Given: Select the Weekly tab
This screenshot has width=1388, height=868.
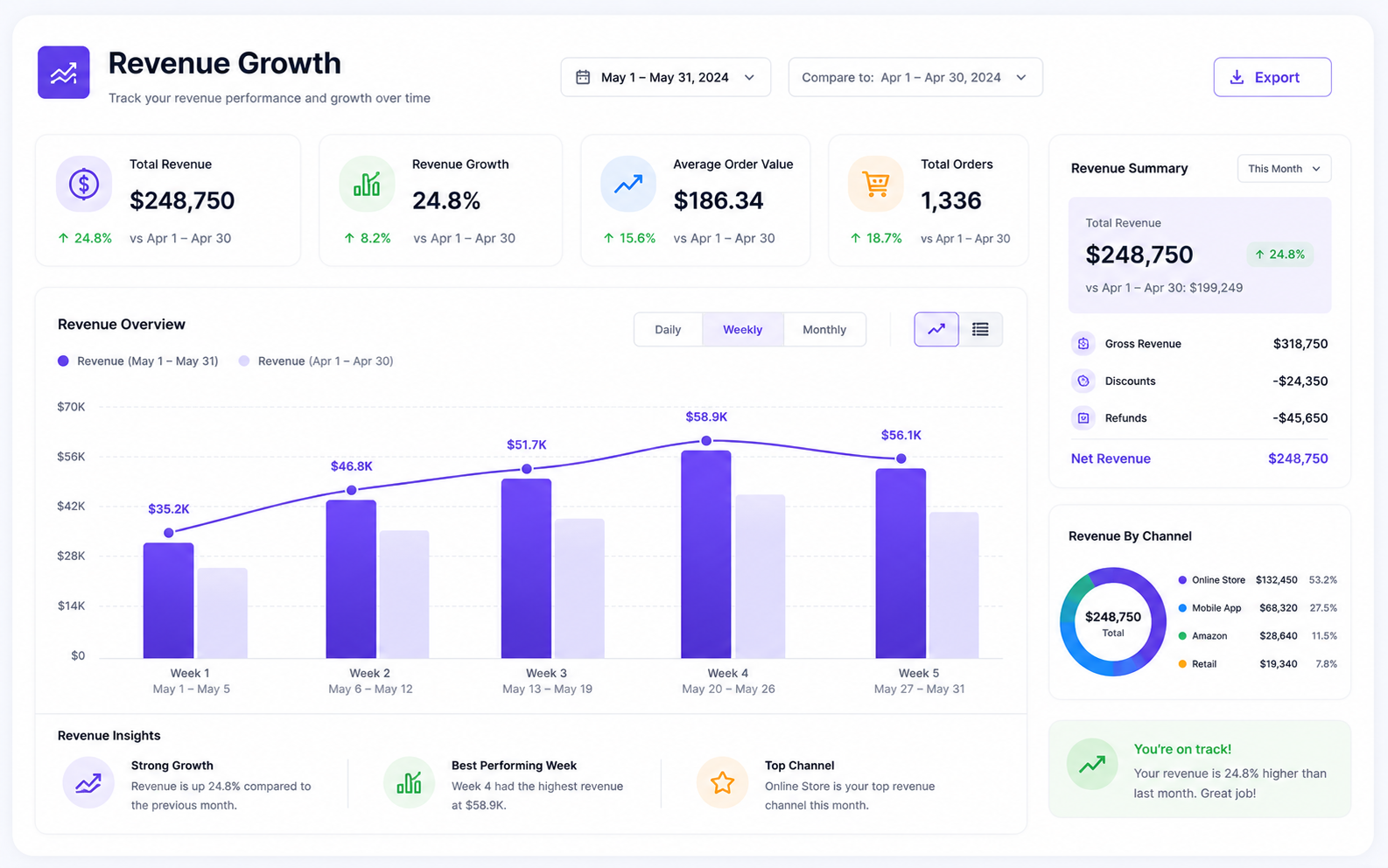Looking at the screenshot, I should click(742, 329).
